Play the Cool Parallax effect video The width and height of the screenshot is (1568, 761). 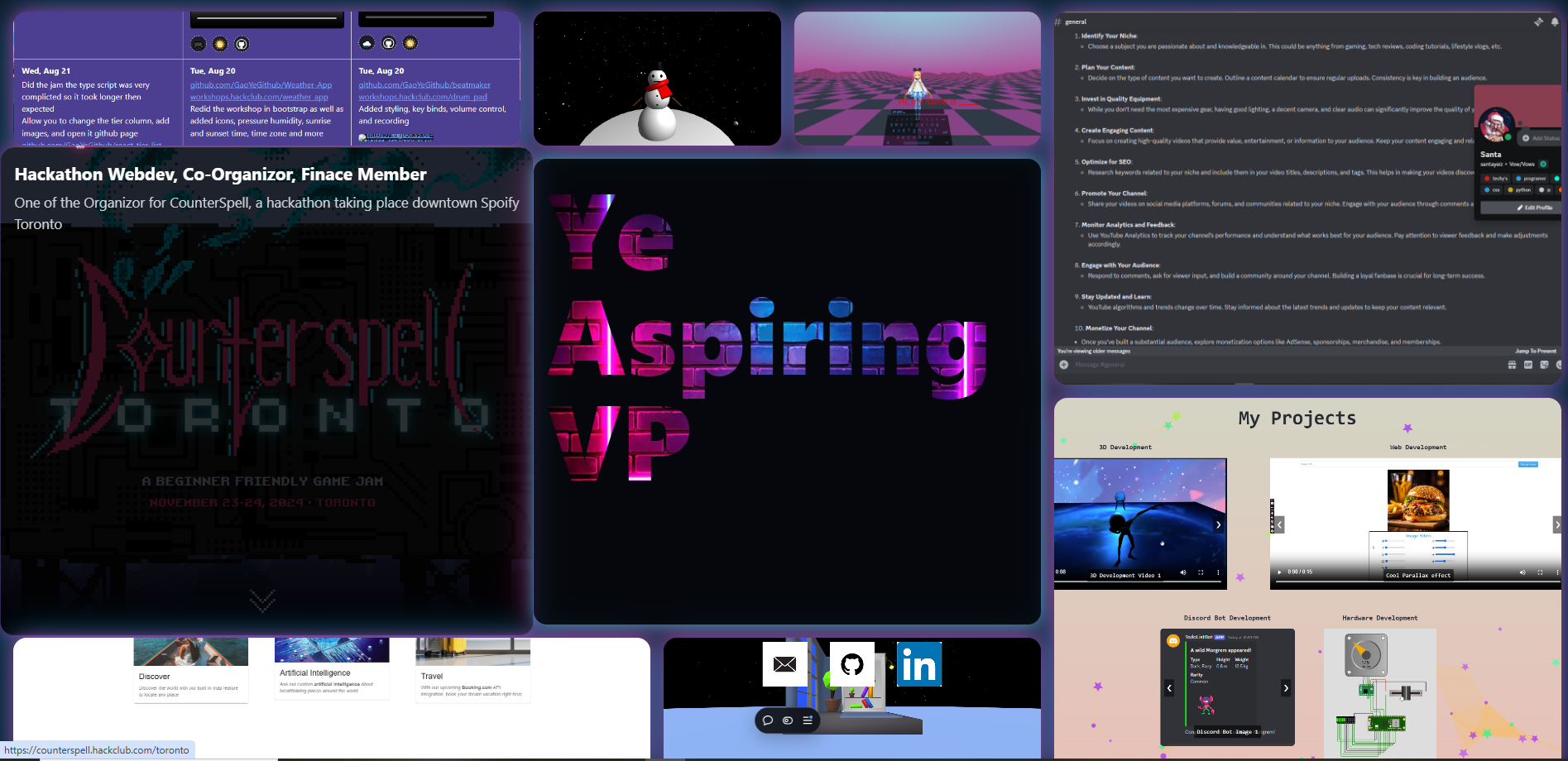[x=1280, y=572]
